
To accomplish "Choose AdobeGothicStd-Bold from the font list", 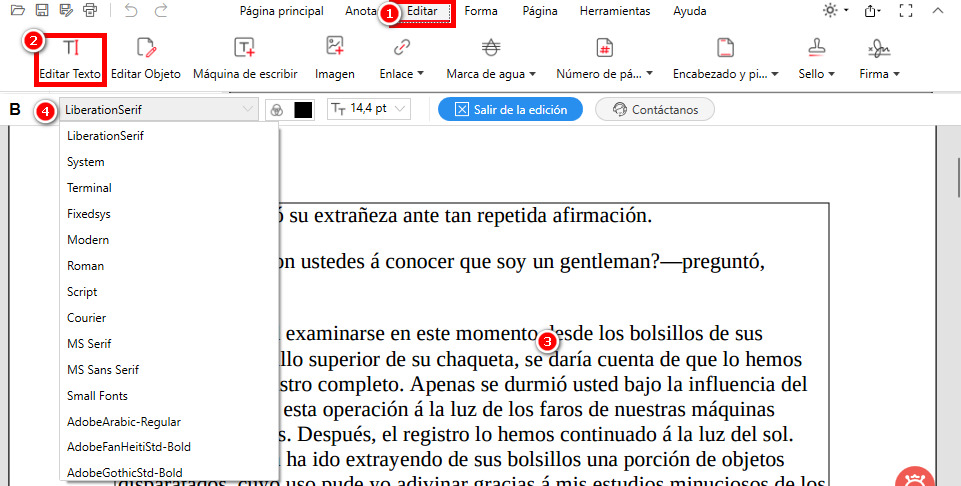I will [169, 472].
